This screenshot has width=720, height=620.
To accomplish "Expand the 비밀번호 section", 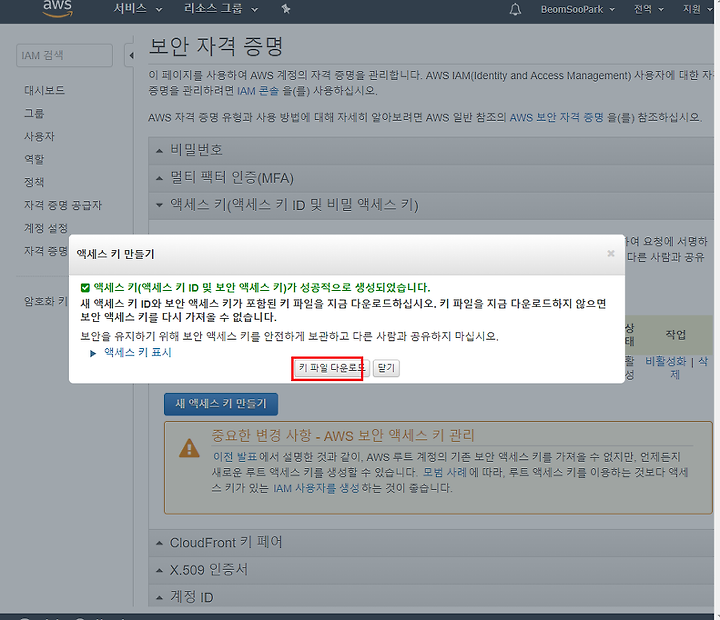I will (431, 150).
